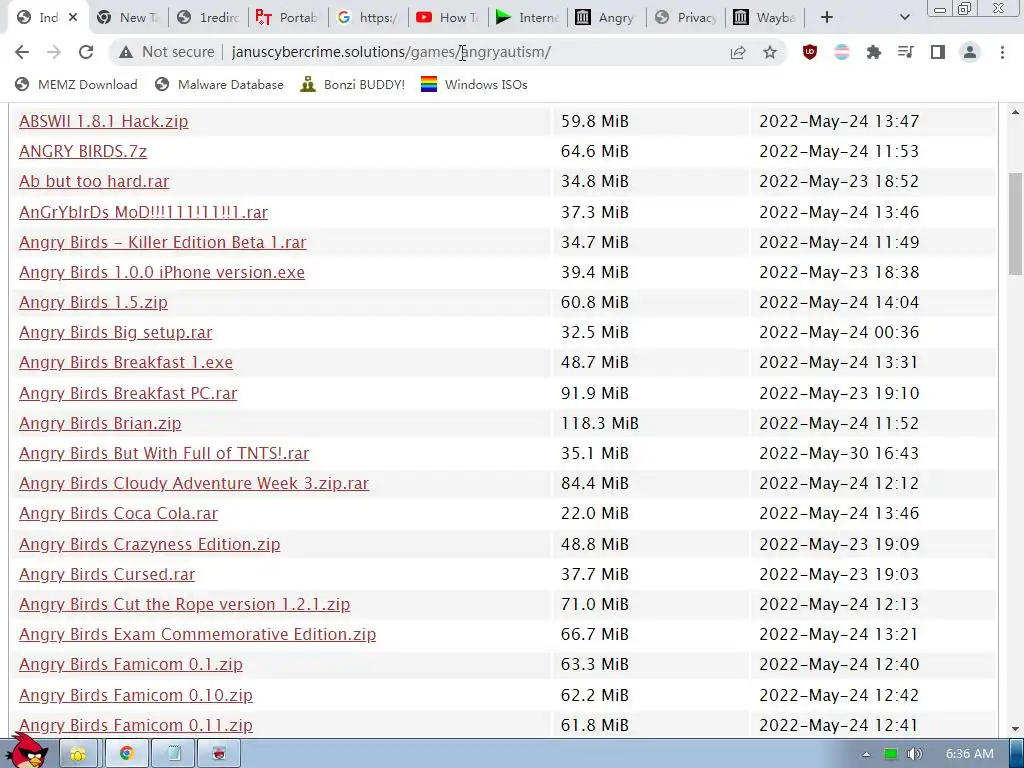Viewport: 1024px width, 768px height.
Task: Share this page via address bar icon
Action: pos(738,52)
